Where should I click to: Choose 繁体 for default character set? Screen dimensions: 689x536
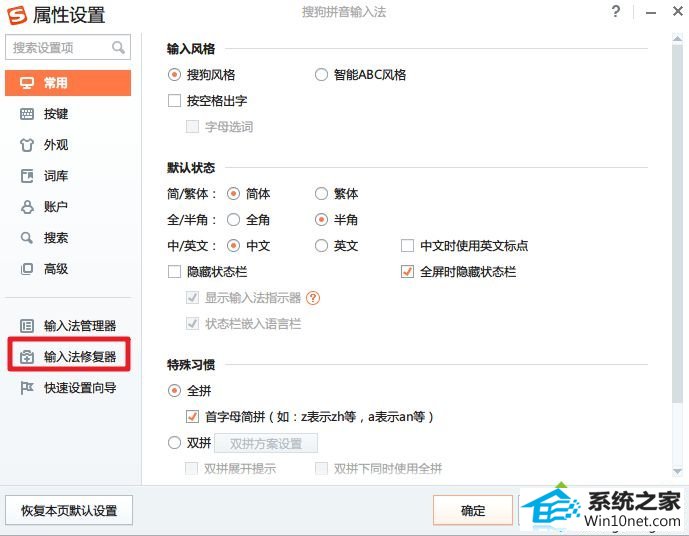point(321,193)
